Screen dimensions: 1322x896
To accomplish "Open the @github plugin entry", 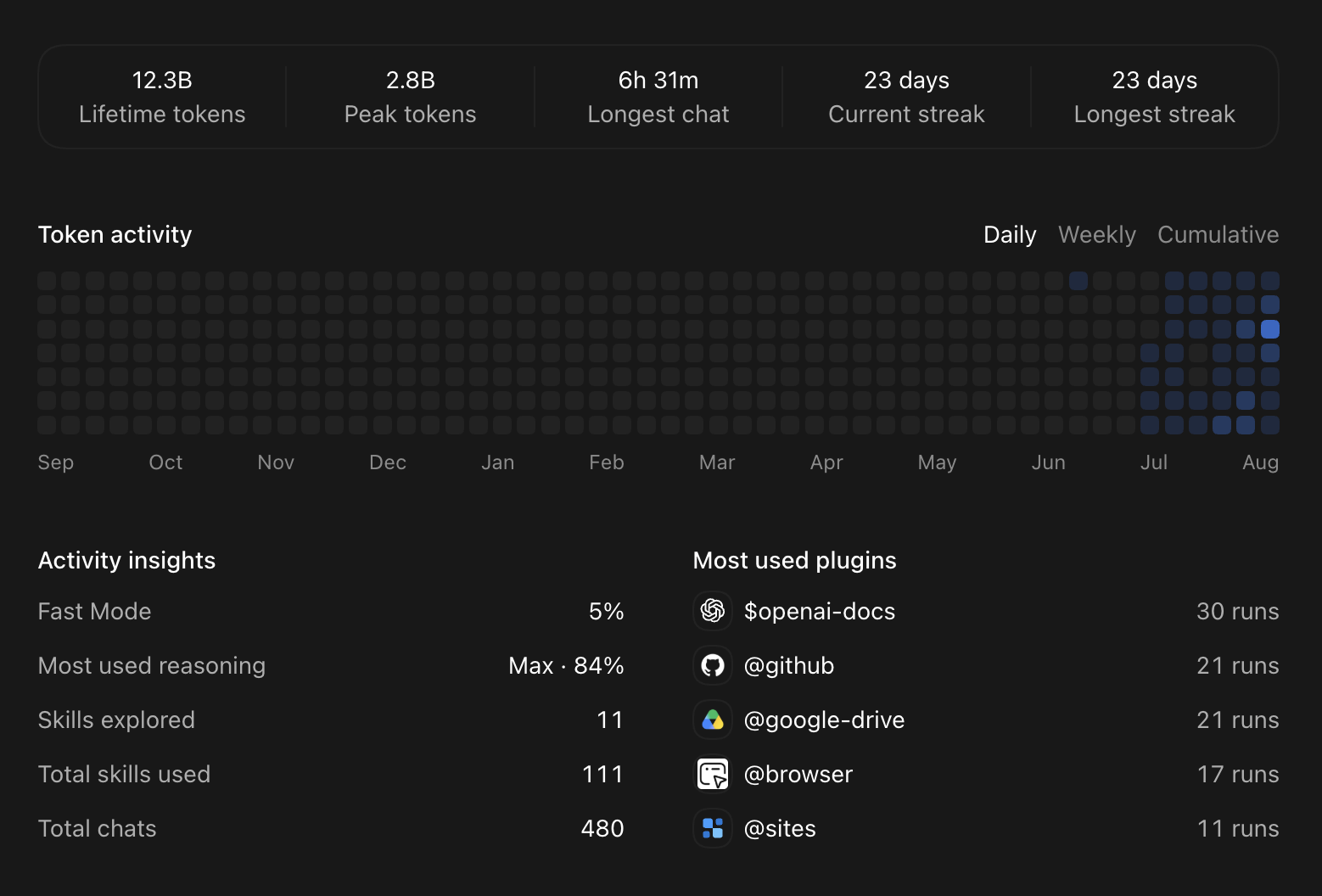I will coord(986,665).
